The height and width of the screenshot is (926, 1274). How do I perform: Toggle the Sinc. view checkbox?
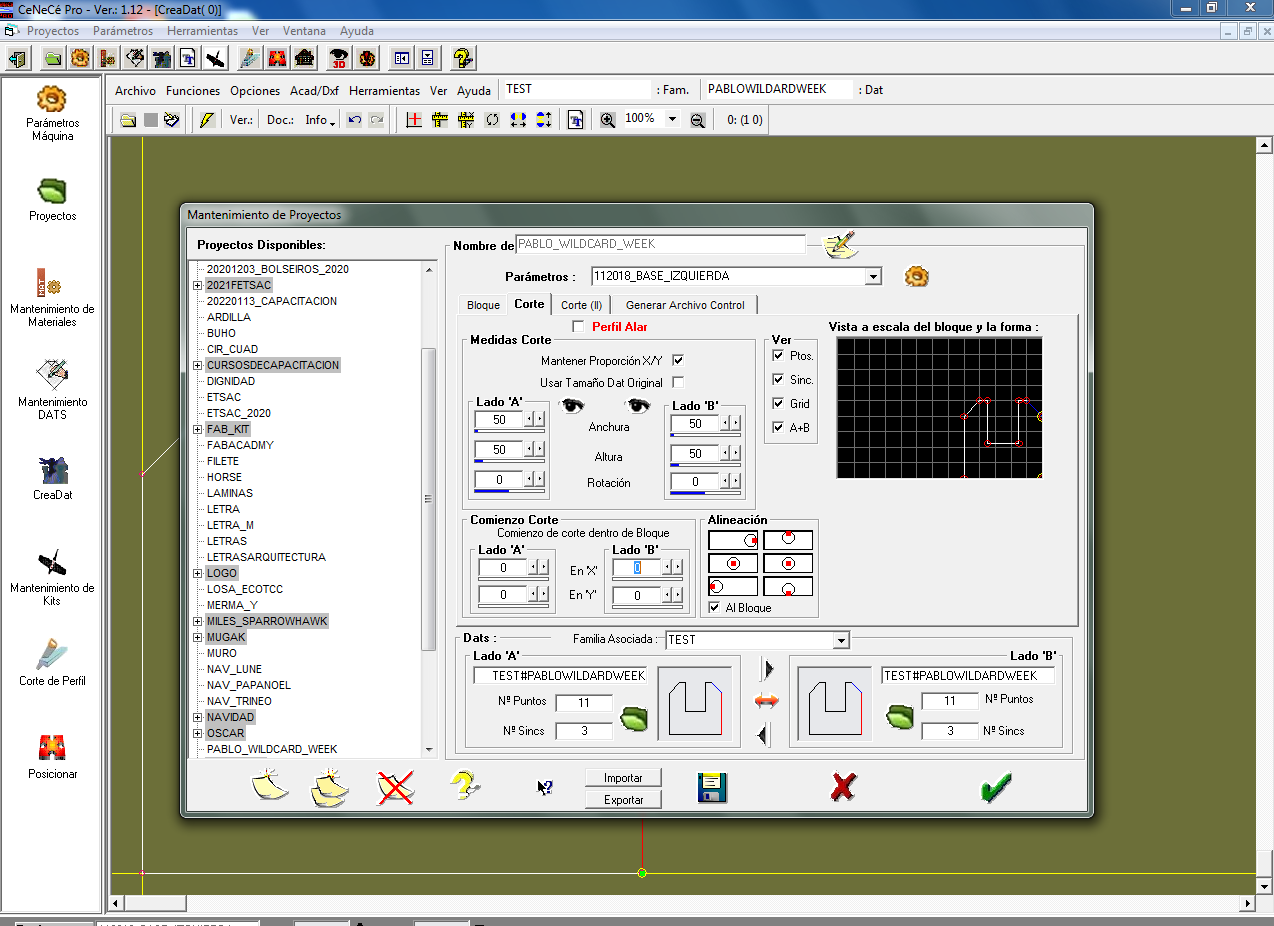pyautogui.click(x=778, y=379)
